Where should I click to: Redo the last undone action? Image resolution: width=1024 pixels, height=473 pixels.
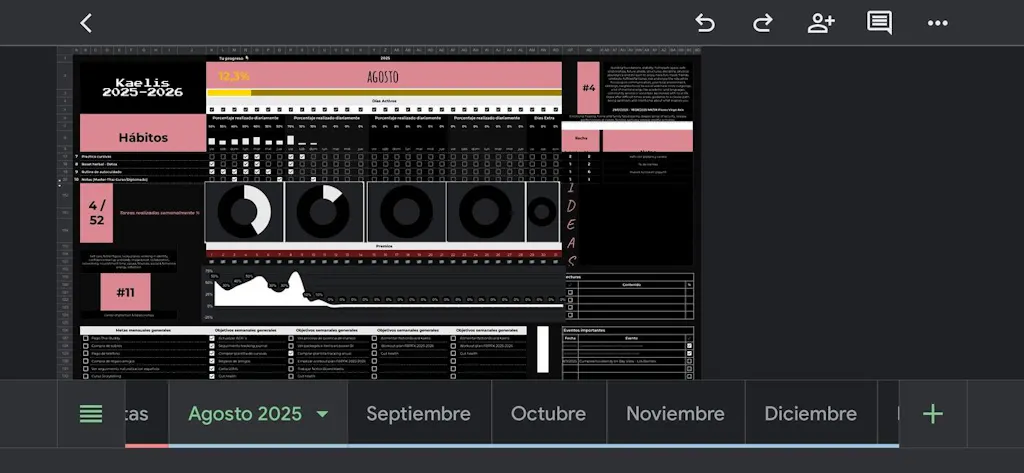pyautogui.click(x=763, y=23)
